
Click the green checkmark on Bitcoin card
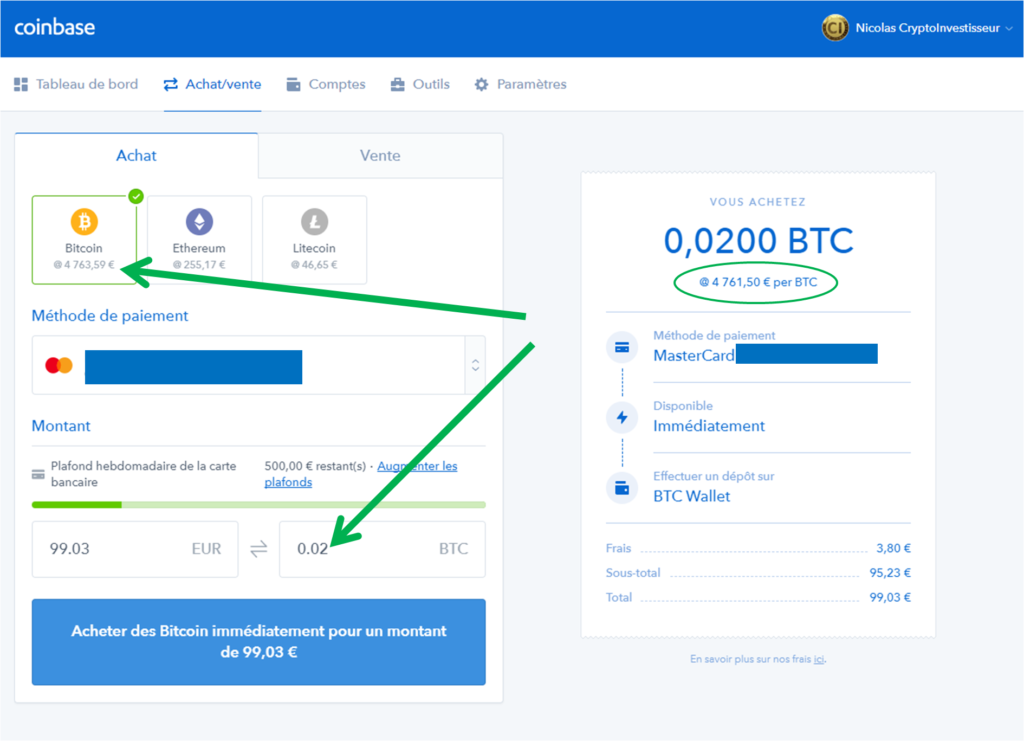[x=136, y=196]
